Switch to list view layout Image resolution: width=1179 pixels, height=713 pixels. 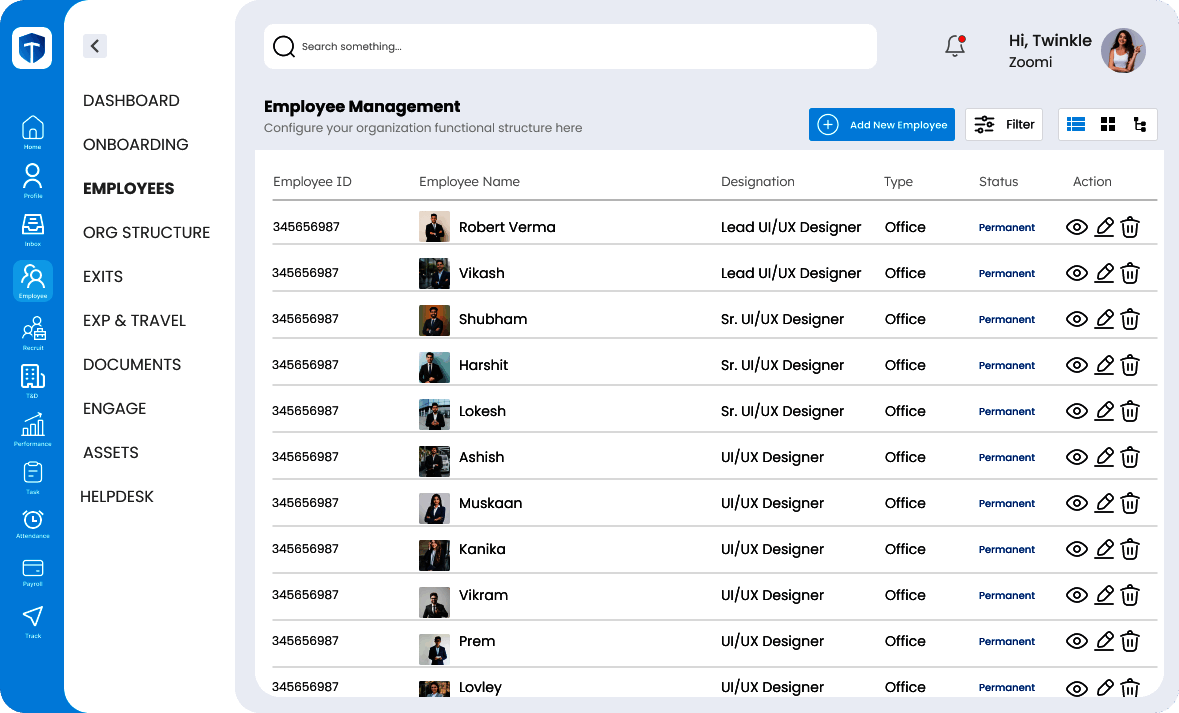[x=1076, y=124]
